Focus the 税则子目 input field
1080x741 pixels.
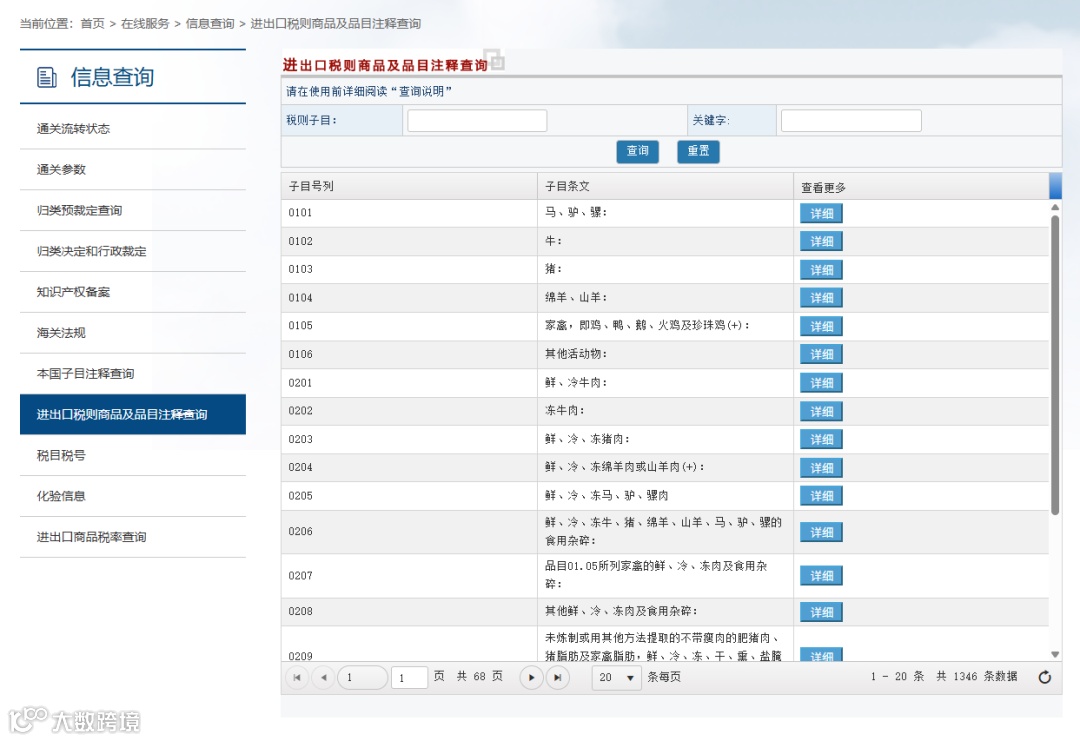click(x=477, y=121)
